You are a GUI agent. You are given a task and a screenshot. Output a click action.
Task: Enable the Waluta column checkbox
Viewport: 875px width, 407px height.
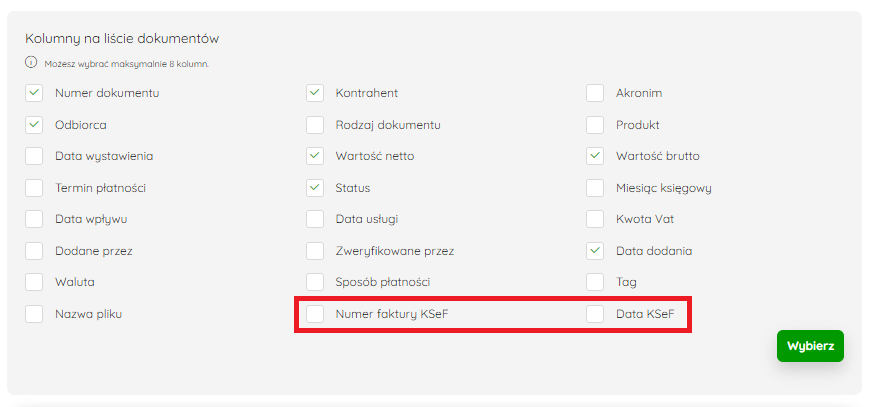point(34,282)
